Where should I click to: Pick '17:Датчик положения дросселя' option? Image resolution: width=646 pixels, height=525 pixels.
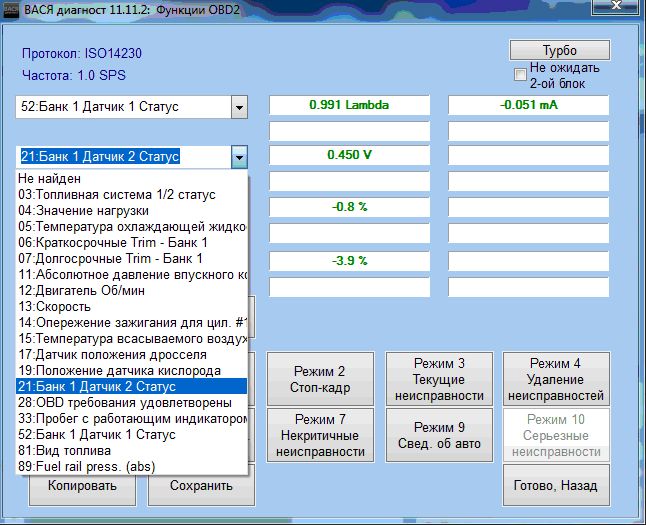(132, 354)
